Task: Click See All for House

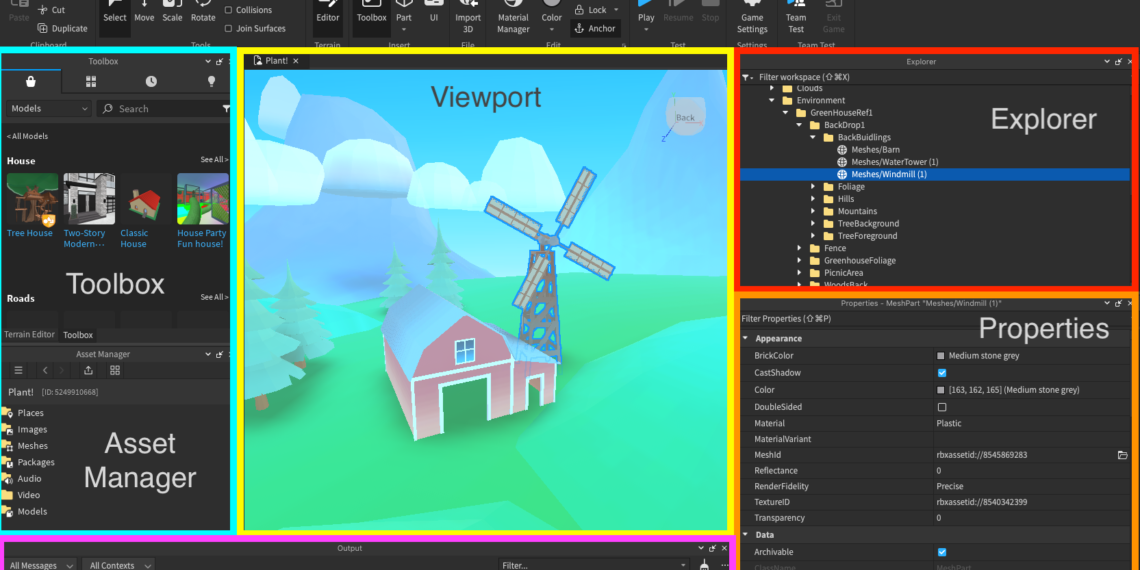Action: click(214, 160)
